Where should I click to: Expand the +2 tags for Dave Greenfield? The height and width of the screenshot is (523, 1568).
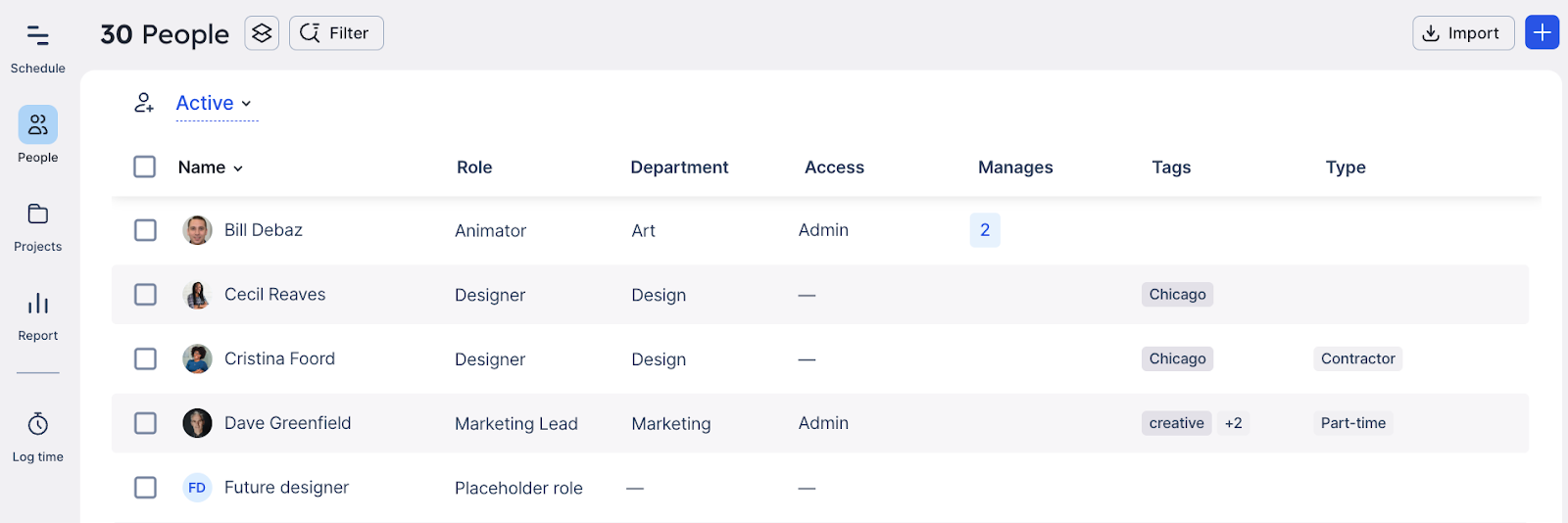tap(1233, 423)
